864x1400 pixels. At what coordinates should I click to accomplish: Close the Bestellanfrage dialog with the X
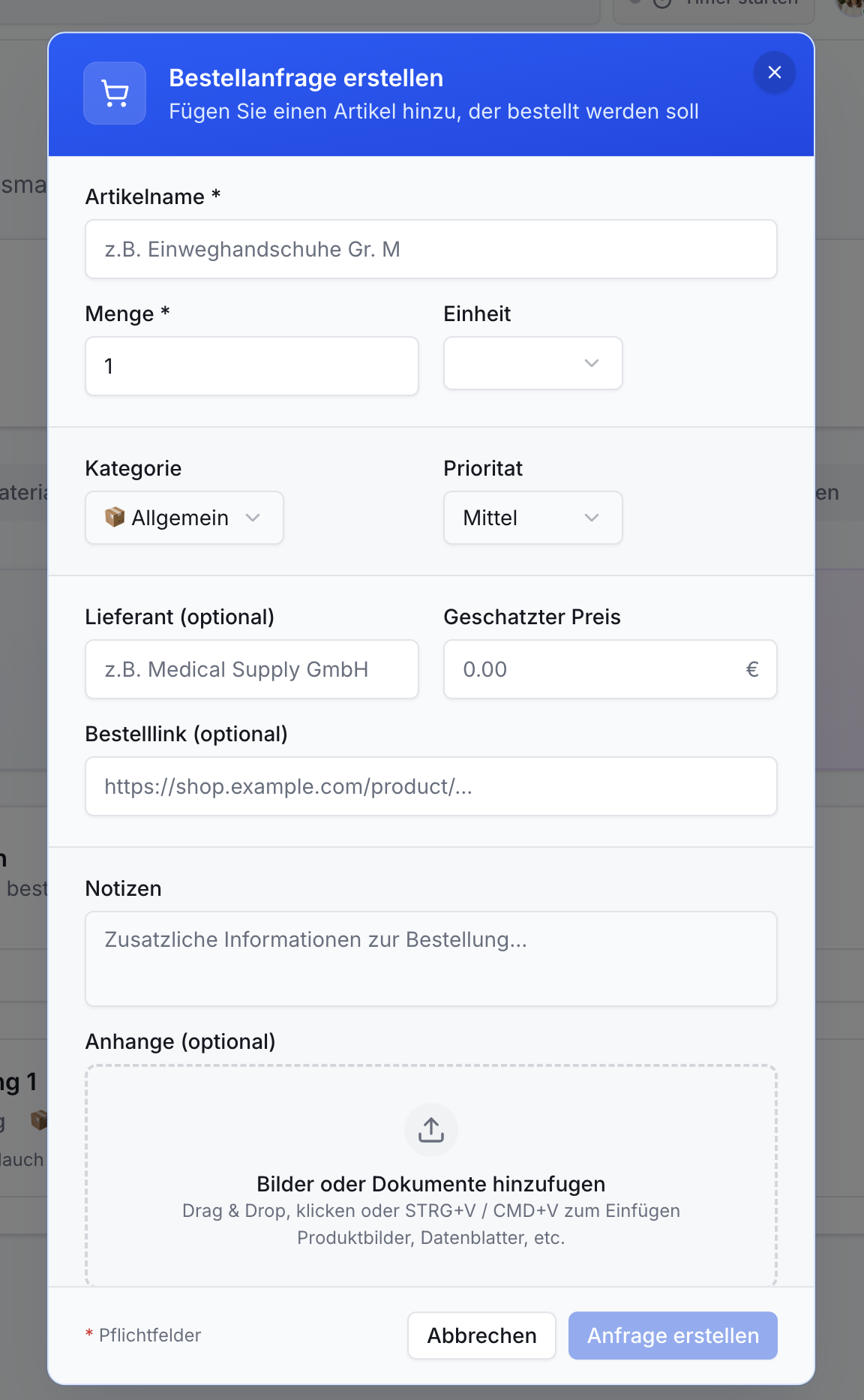[x=774, y=72]
